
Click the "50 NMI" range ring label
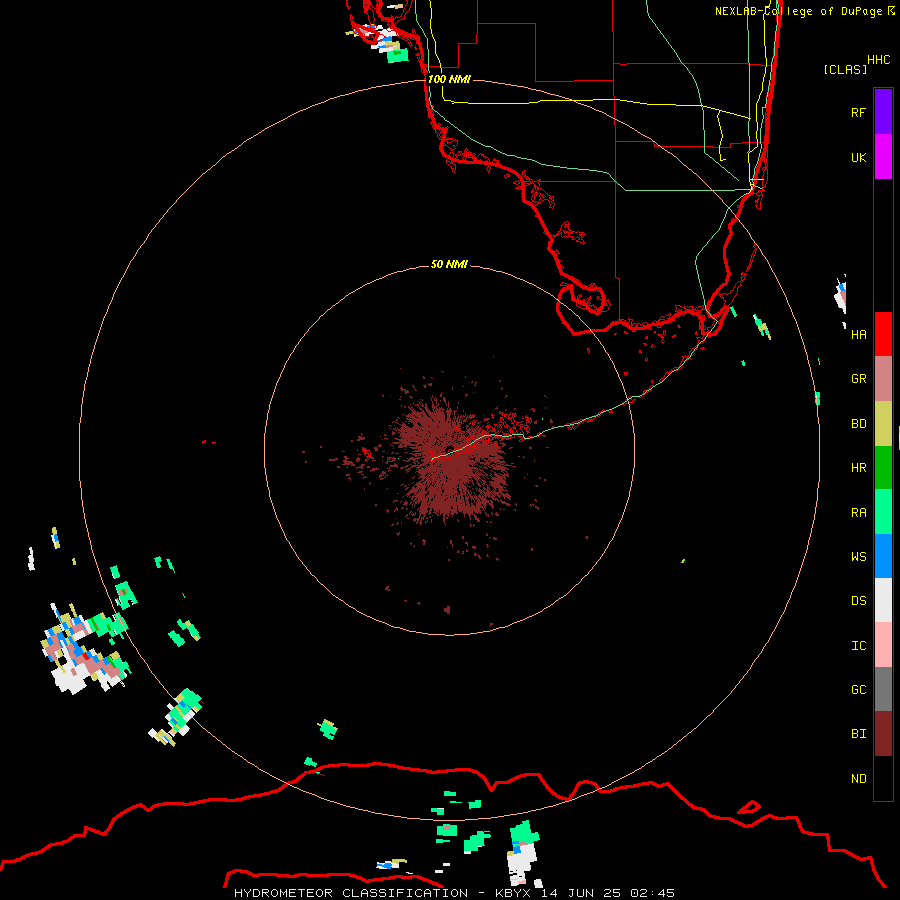coord(449,264)
